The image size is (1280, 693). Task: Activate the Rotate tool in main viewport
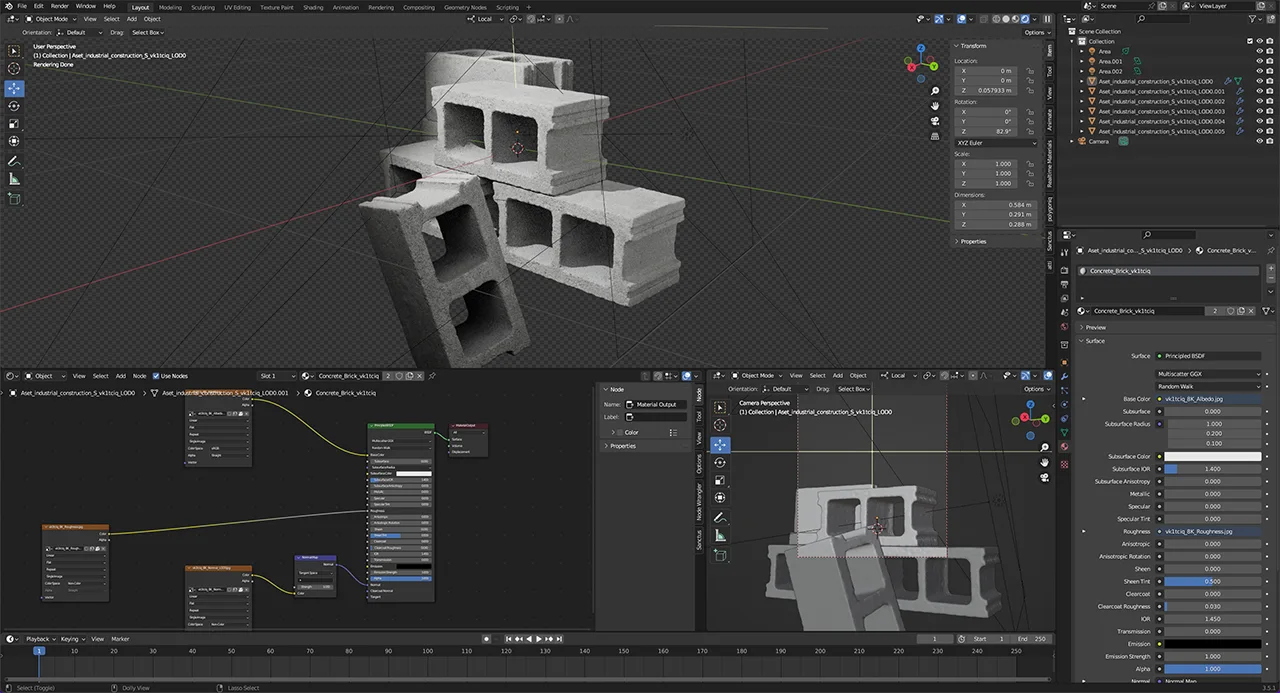coord(14,106)
